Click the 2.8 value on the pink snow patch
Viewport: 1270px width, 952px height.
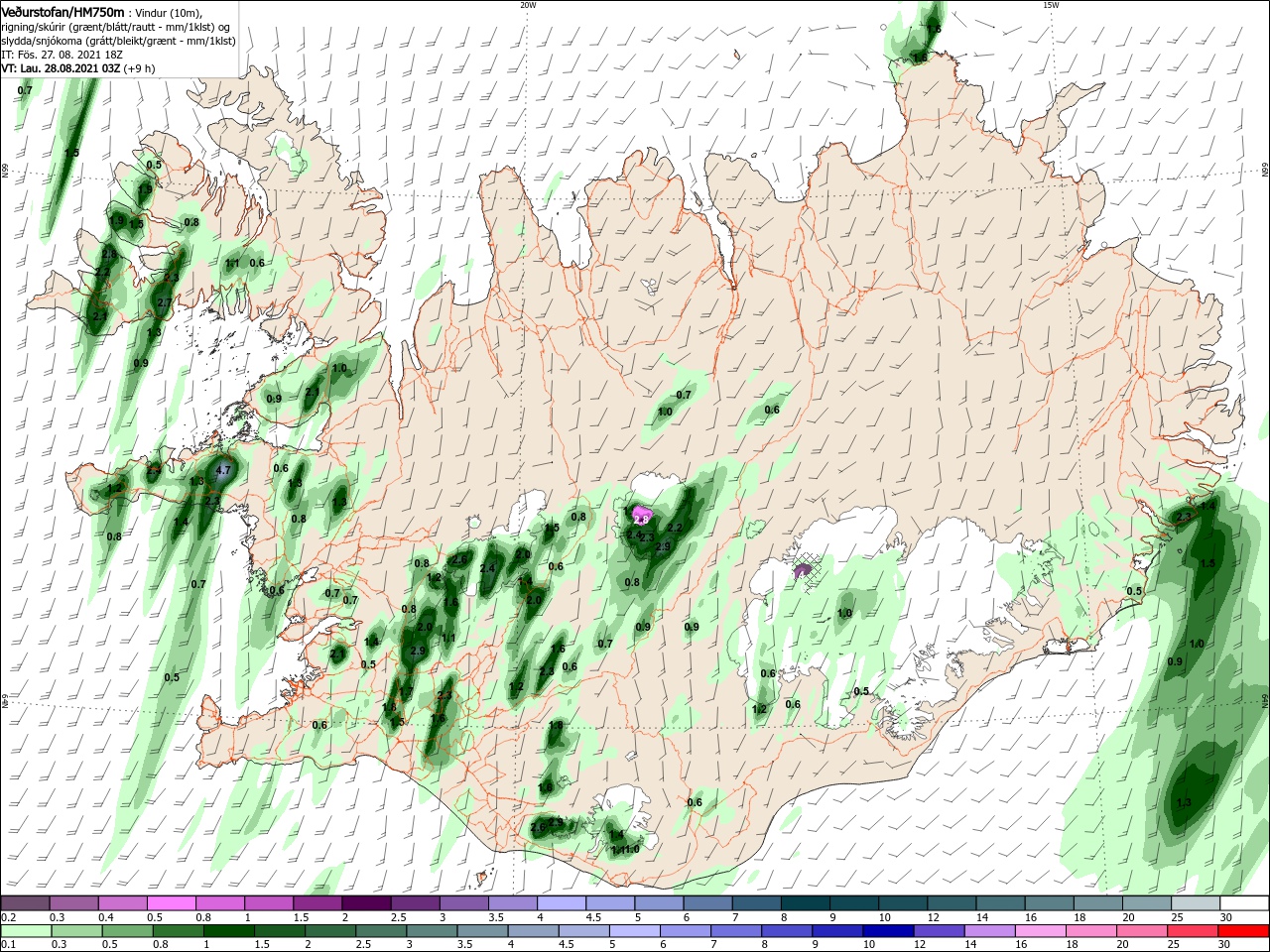click(x=641, y=519)
